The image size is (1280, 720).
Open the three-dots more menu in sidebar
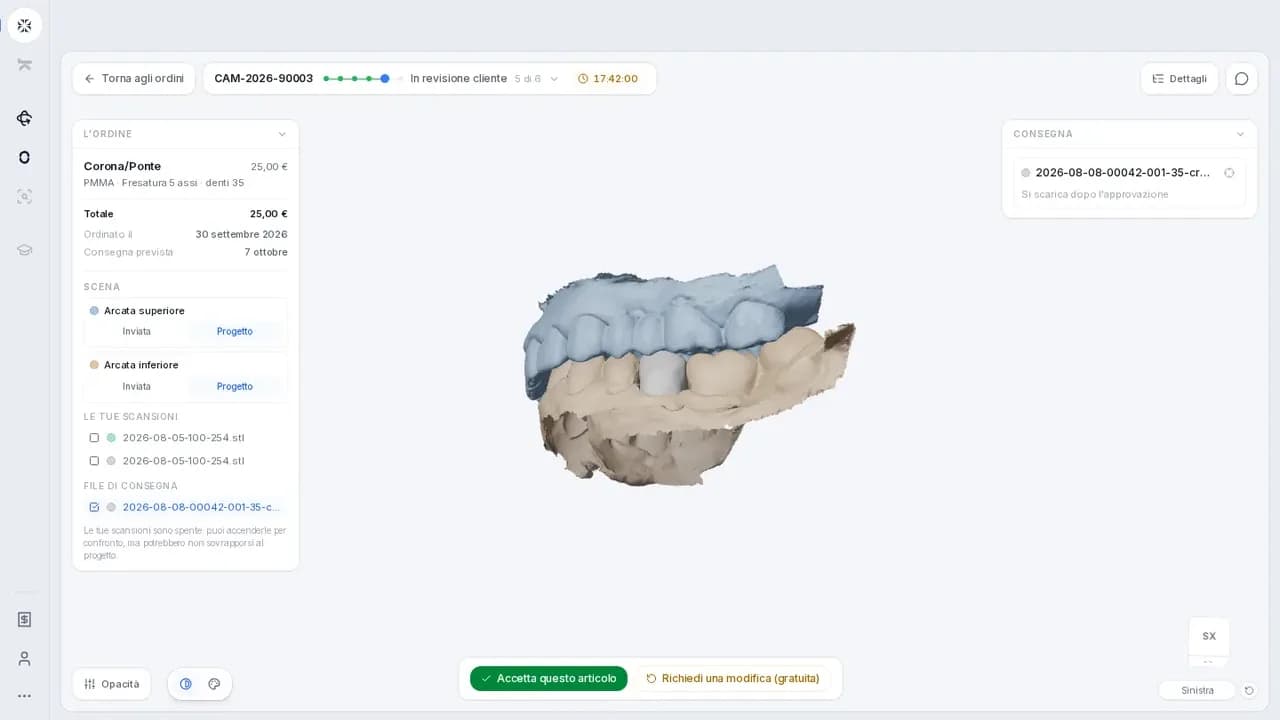pyautogui.click(x=24, y=696)
